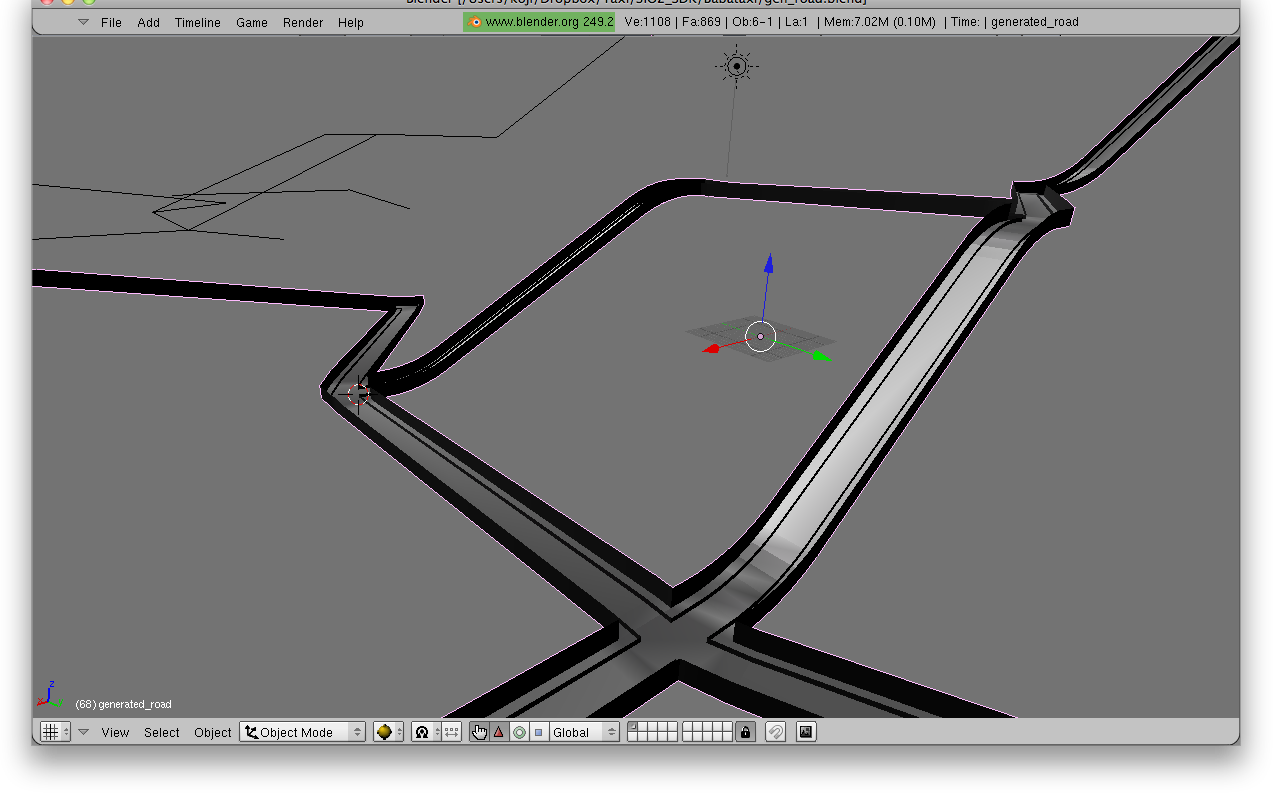Click the curved arrow icon beside the padlock
This screenshot has width=1280, height=800.
[775, 732]
